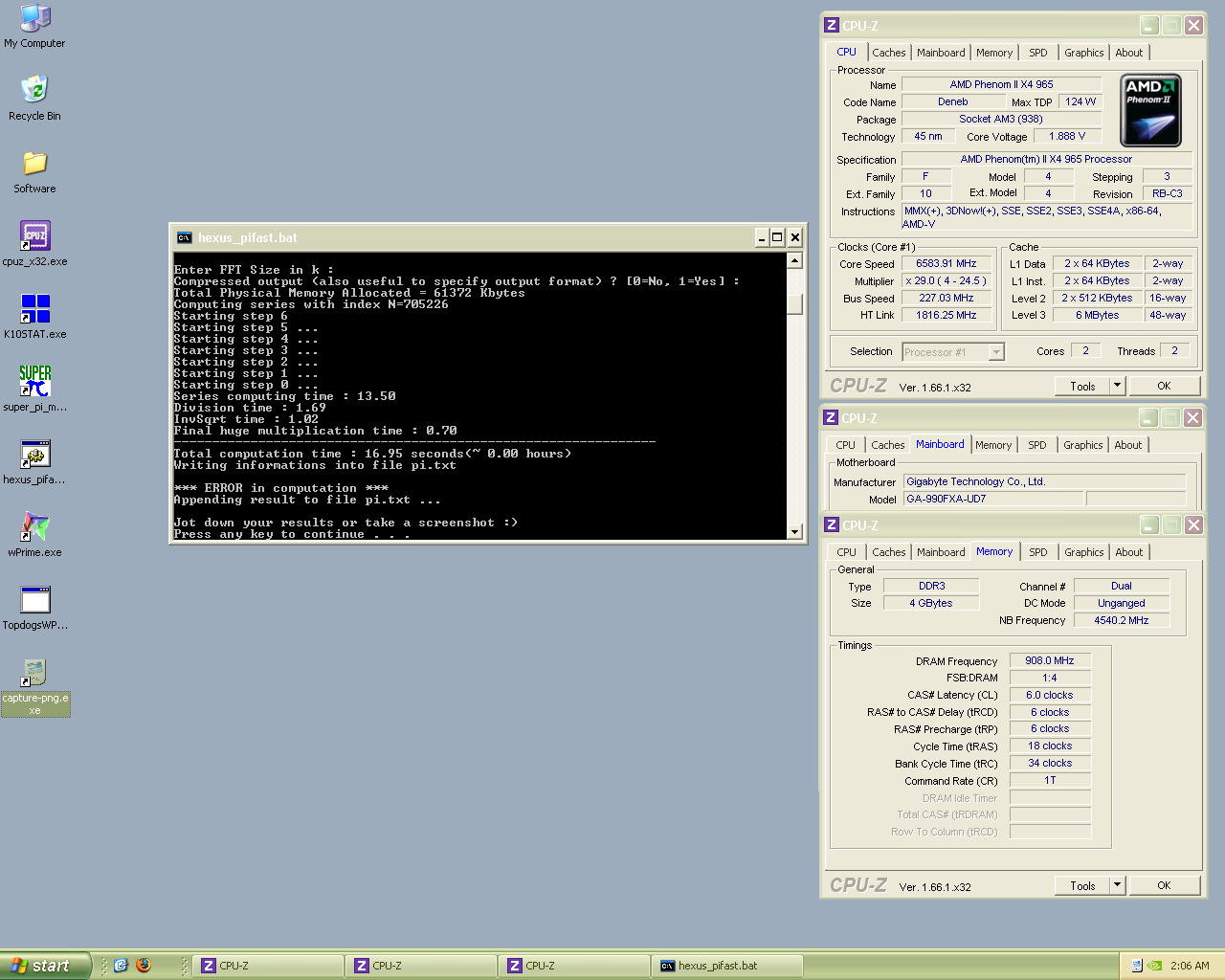1225x980 pixels.
Task: Click the DRAM Frequency 908.0 MHz value
Action: pos(1050,661)
